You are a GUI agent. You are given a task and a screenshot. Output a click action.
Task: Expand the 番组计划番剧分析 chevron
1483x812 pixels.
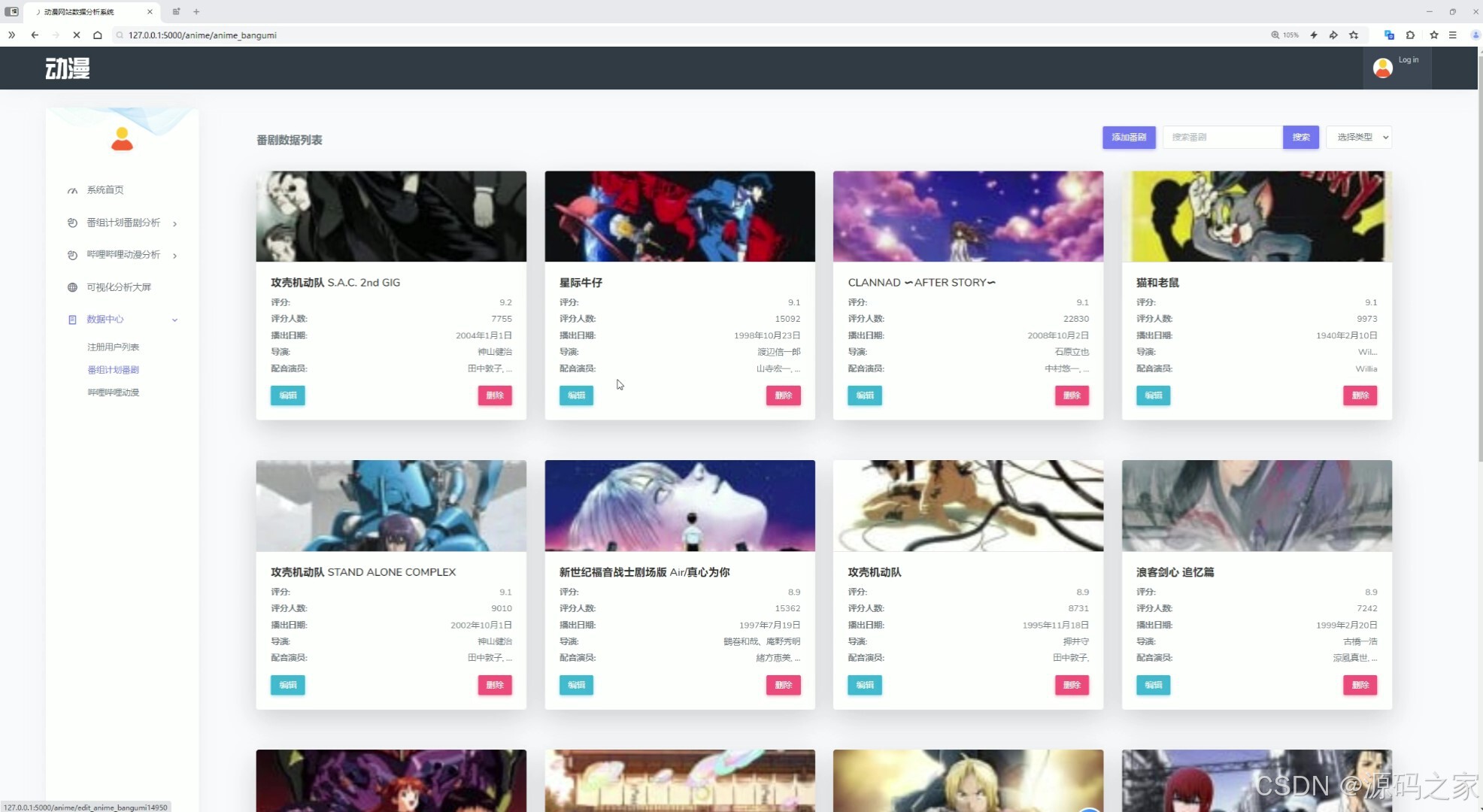(x=174, y=223)
